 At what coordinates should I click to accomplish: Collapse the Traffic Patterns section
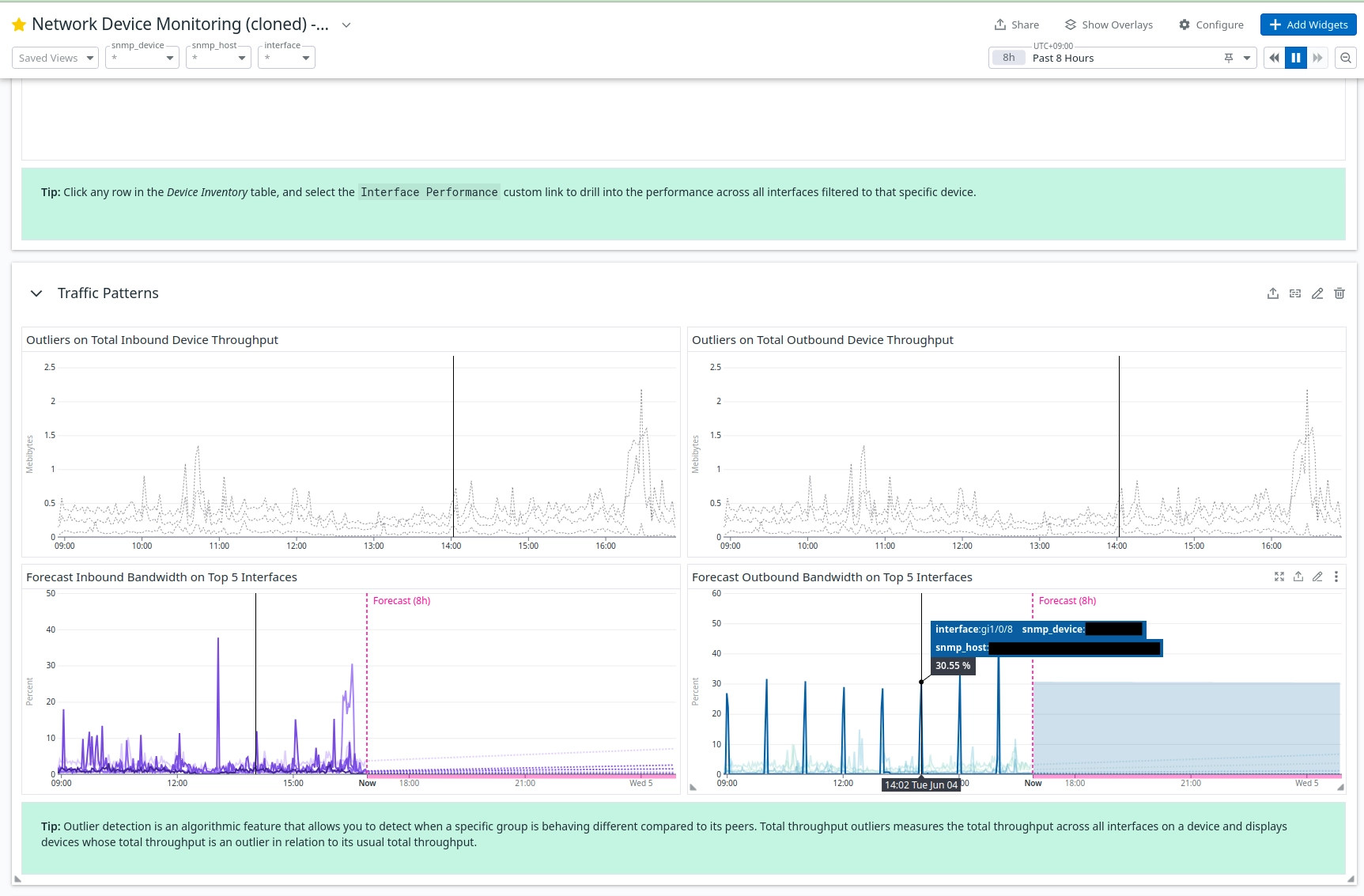(36, 293)
